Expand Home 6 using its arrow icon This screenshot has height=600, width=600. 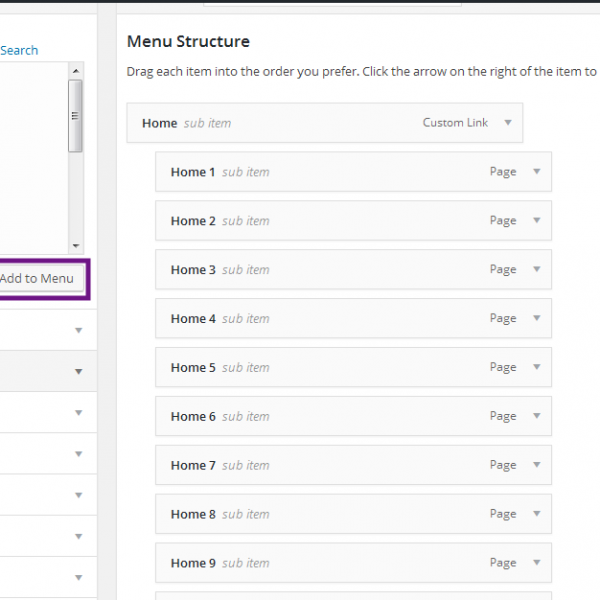point(536,417)
